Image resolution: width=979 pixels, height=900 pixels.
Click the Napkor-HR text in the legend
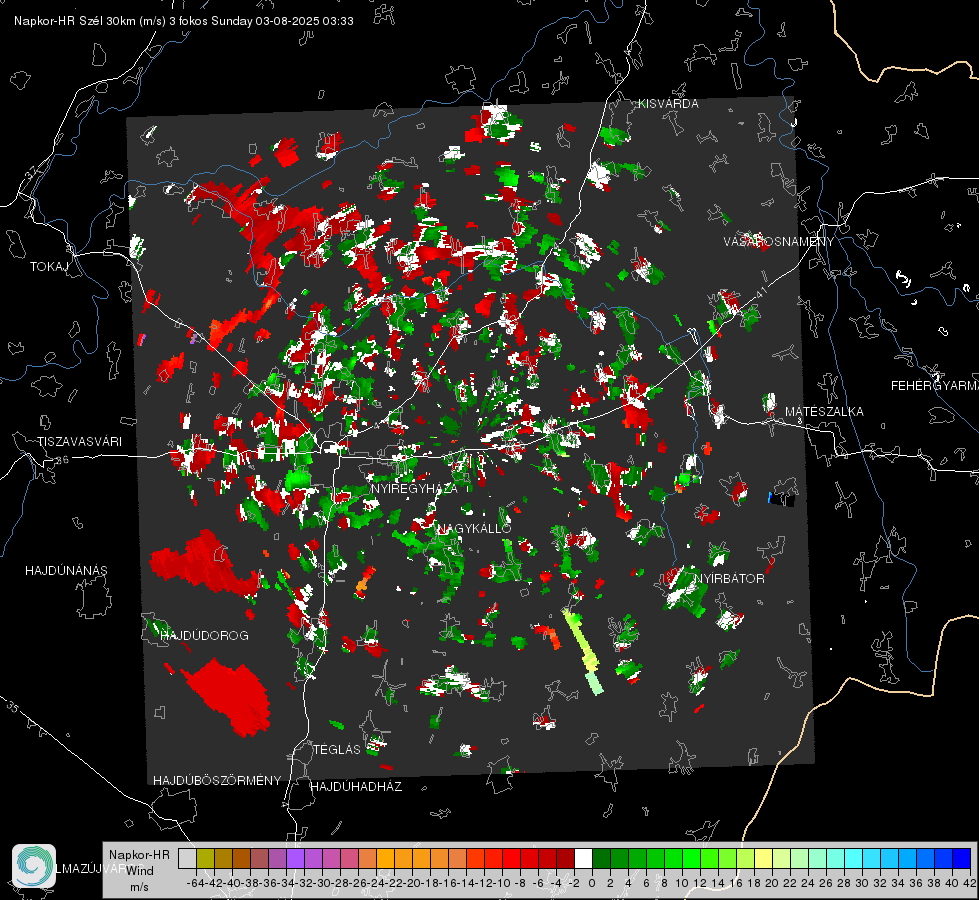click(139, 855)
